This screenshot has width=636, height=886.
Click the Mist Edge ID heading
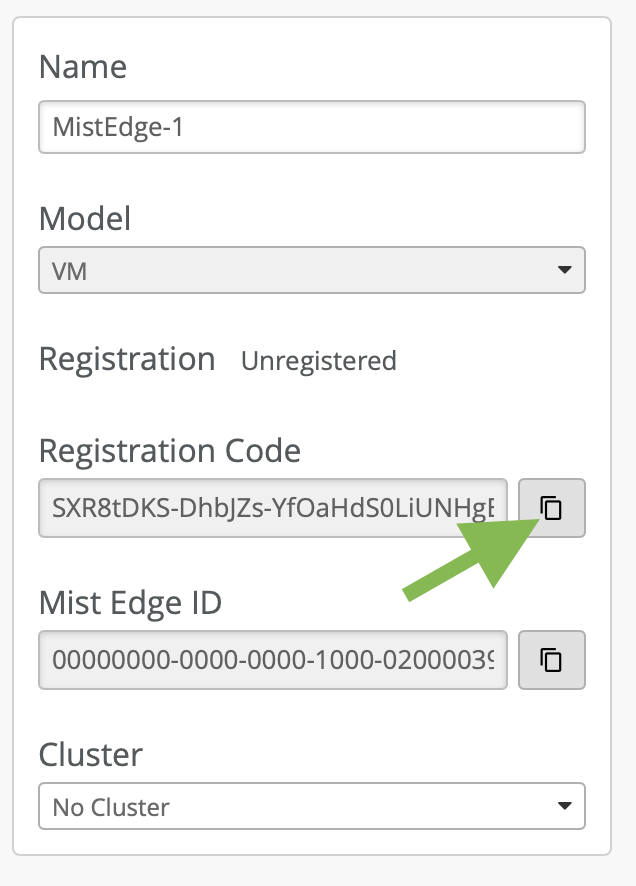[x=130, y=603]
